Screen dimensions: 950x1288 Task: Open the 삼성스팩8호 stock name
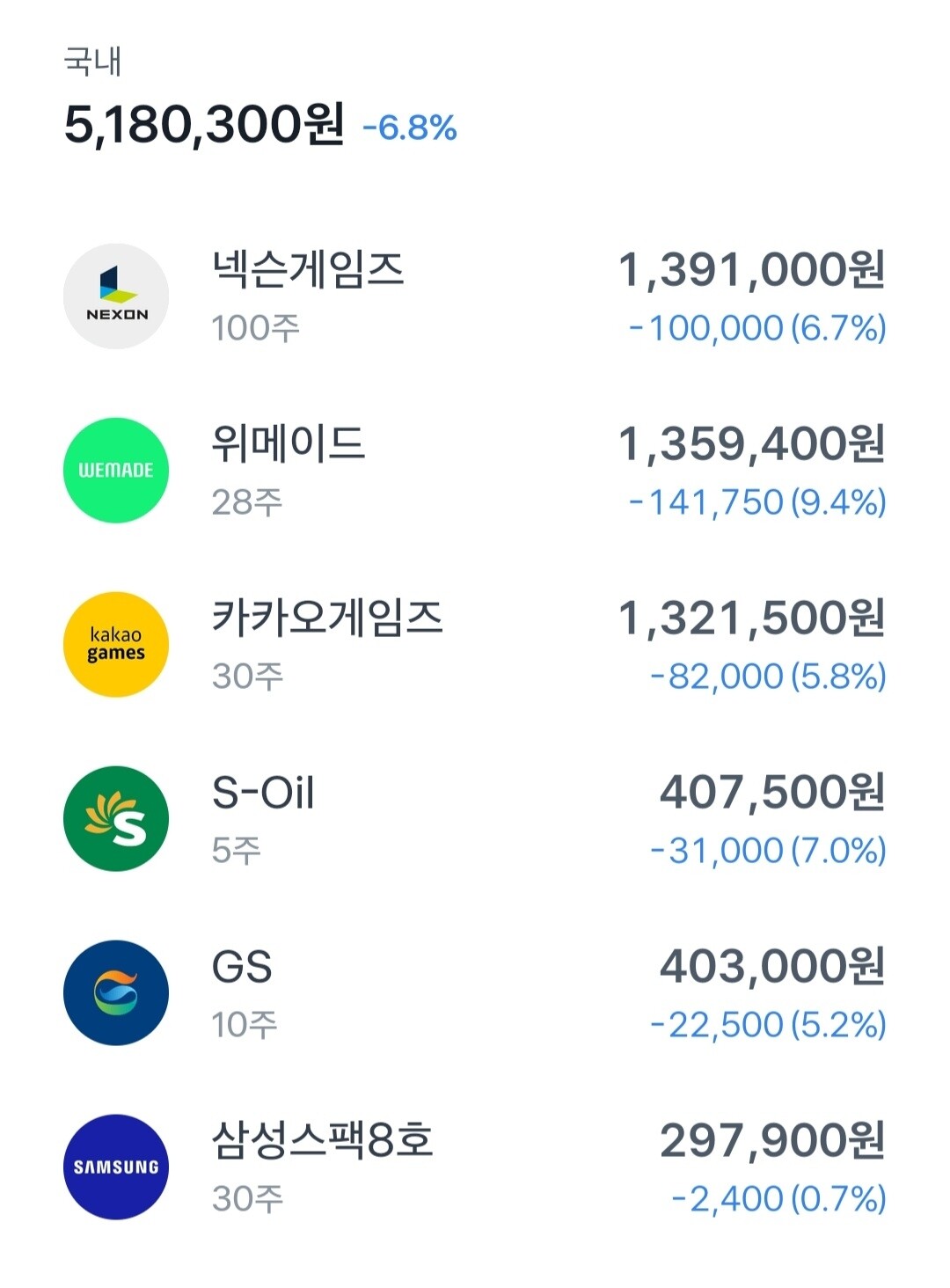coord(323,1141)
